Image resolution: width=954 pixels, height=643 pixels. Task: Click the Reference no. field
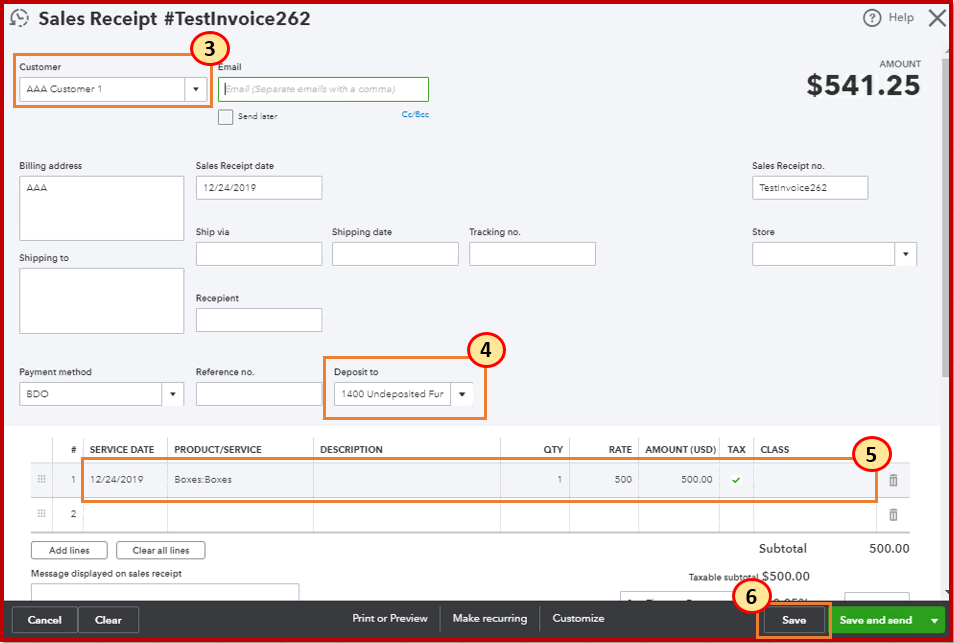[x=259, y=394]
